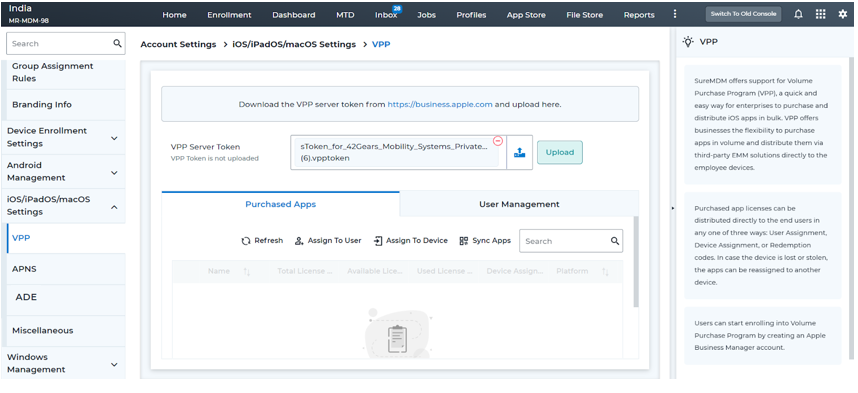
Task: Click the Total License column header
Action: tap(304, 271)
